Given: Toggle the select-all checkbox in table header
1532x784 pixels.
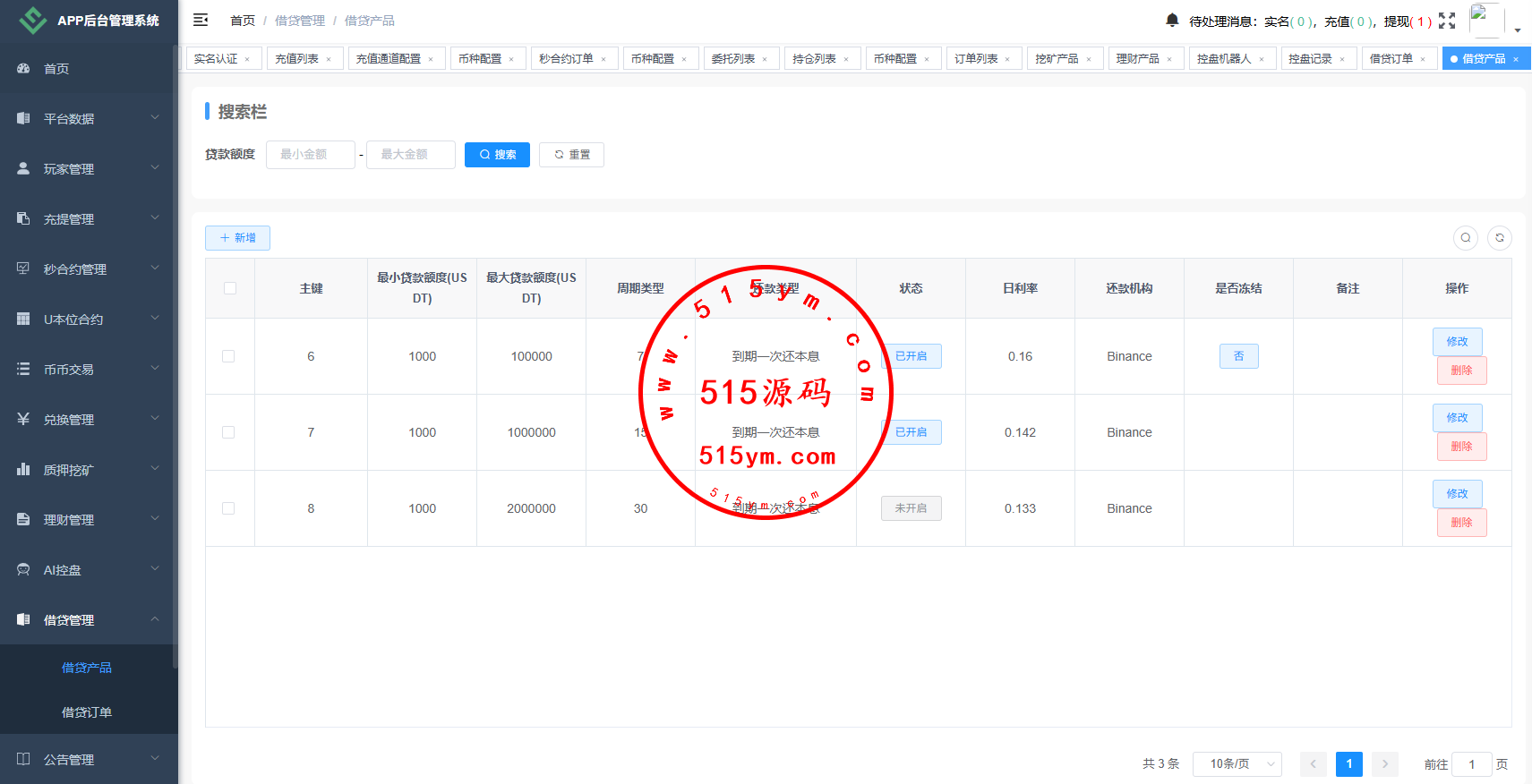Looking at the screenshot, I should click(230, 288).
